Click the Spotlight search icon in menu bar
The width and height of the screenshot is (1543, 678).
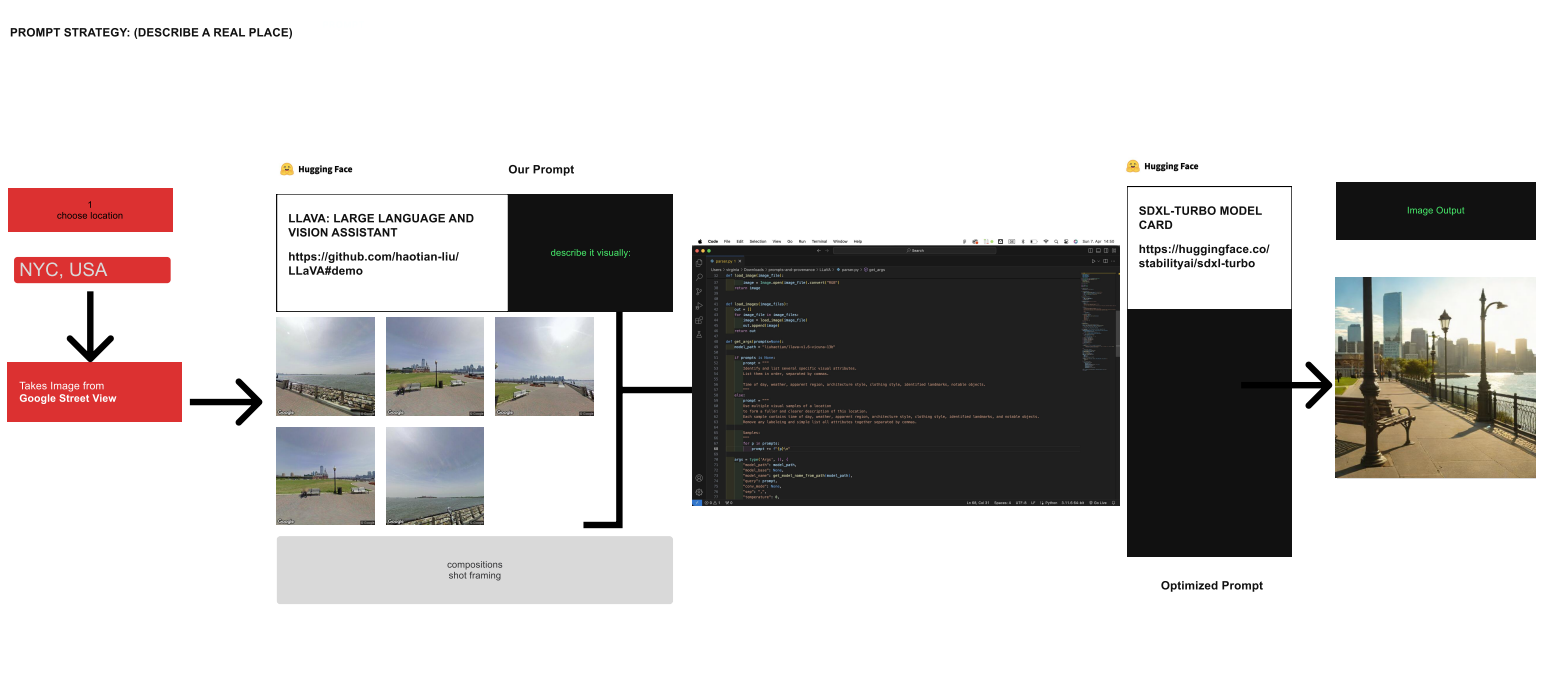pyautogui.click(x=1055, y=241)
